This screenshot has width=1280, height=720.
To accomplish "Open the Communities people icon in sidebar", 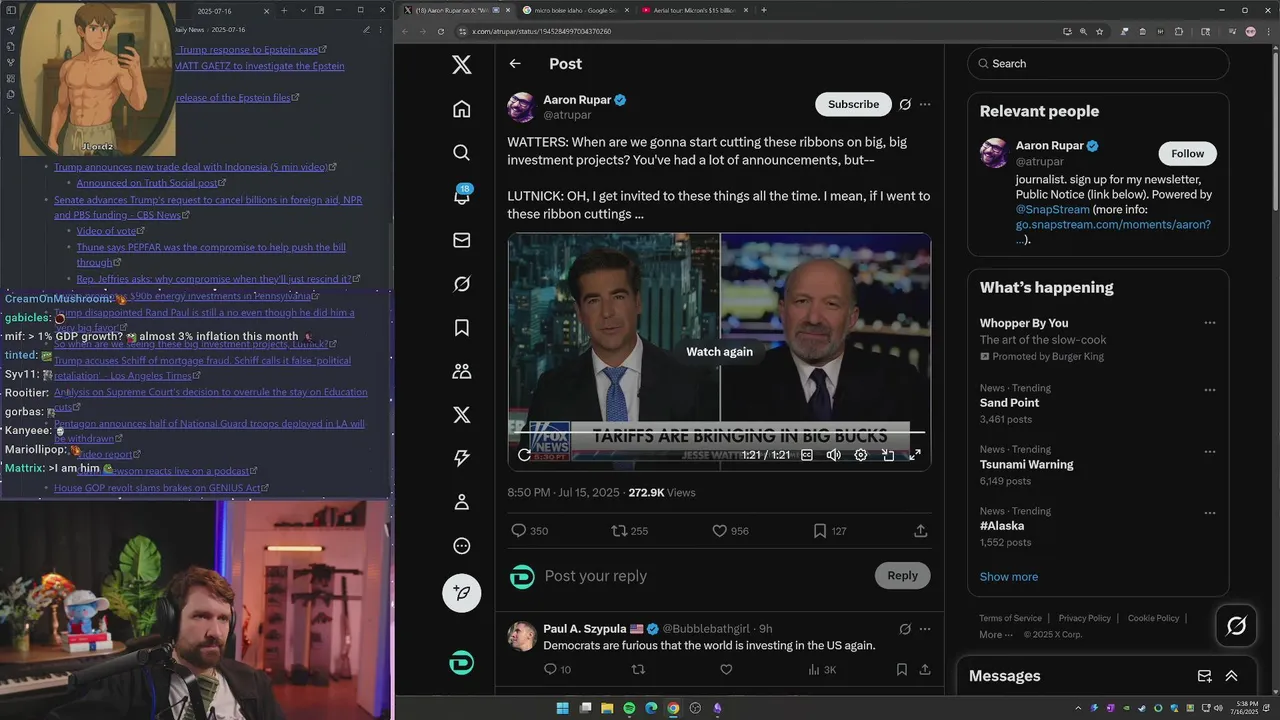I will pyautogui.click(x=461, y=371).
